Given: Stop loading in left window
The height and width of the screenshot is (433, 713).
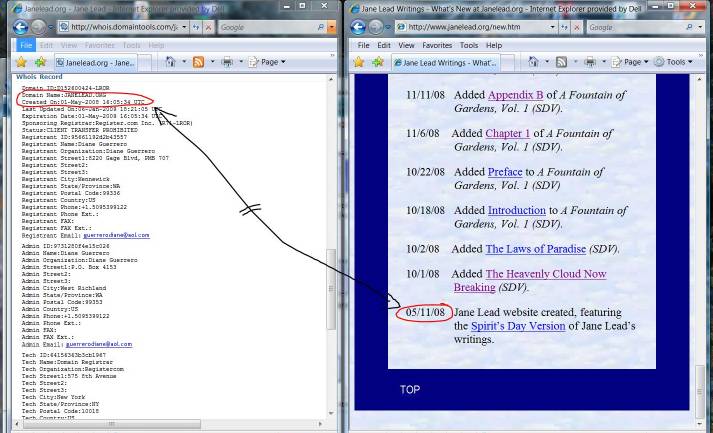Looking at the screenshot, I should pyautogui.click(x=208, y=27).
